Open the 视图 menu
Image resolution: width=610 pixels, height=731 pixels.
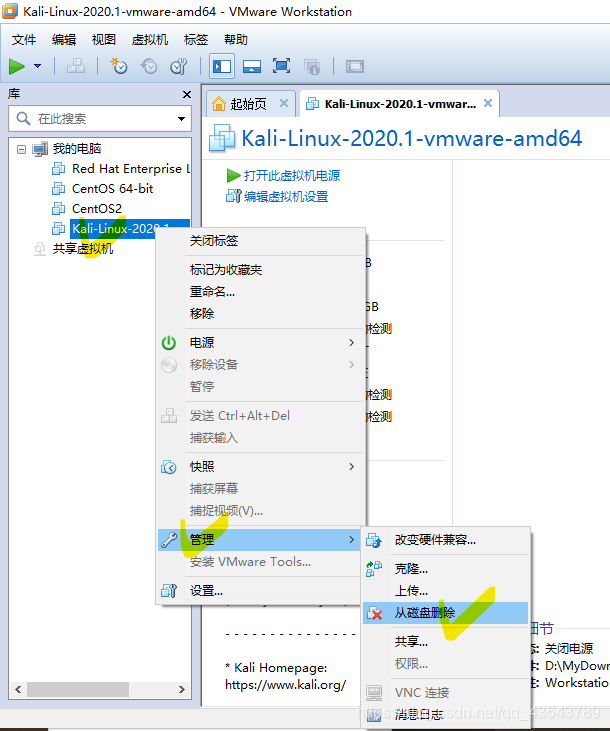coord(104,40)
